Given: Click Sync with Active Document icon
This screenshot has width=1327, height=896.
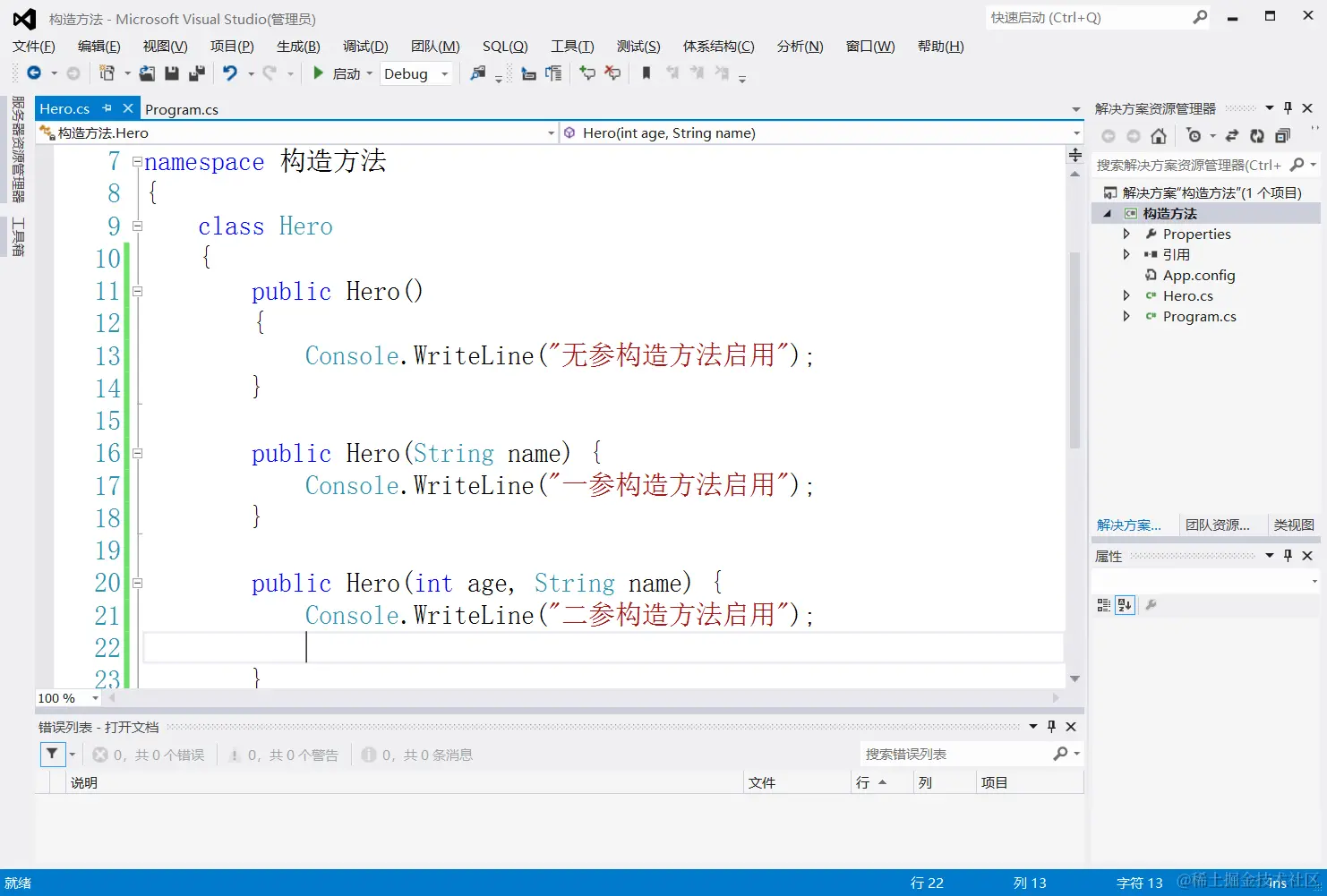Looking at the screenshot, I should pyautogui.click(x=1232, y=136).
